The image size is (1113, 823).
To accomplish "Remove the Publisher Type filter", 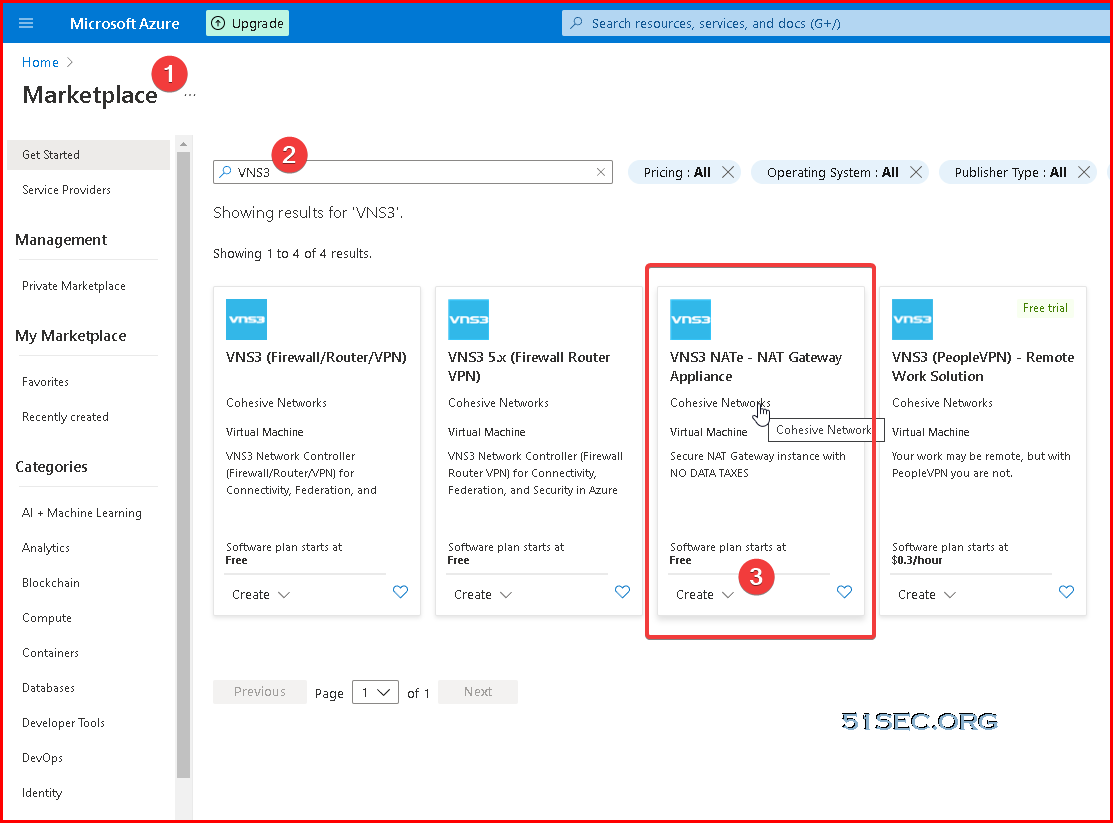I will 1084,173.
